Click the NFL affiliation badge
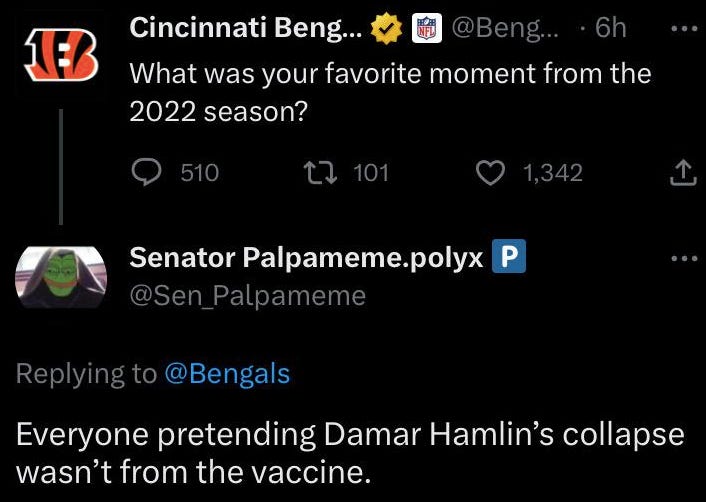Viewport: 706px width, 502px height. (x=426, y=30)
